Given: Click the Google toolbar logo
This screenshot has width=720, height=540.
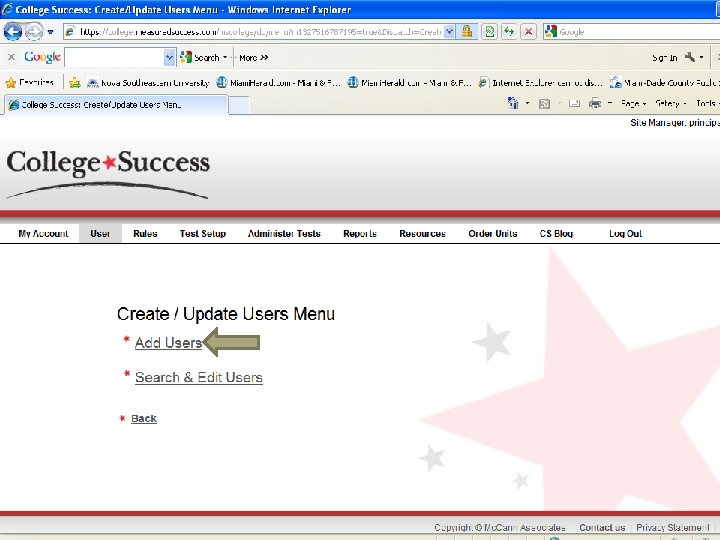Looking at the screenshot, I should [42, 57].
